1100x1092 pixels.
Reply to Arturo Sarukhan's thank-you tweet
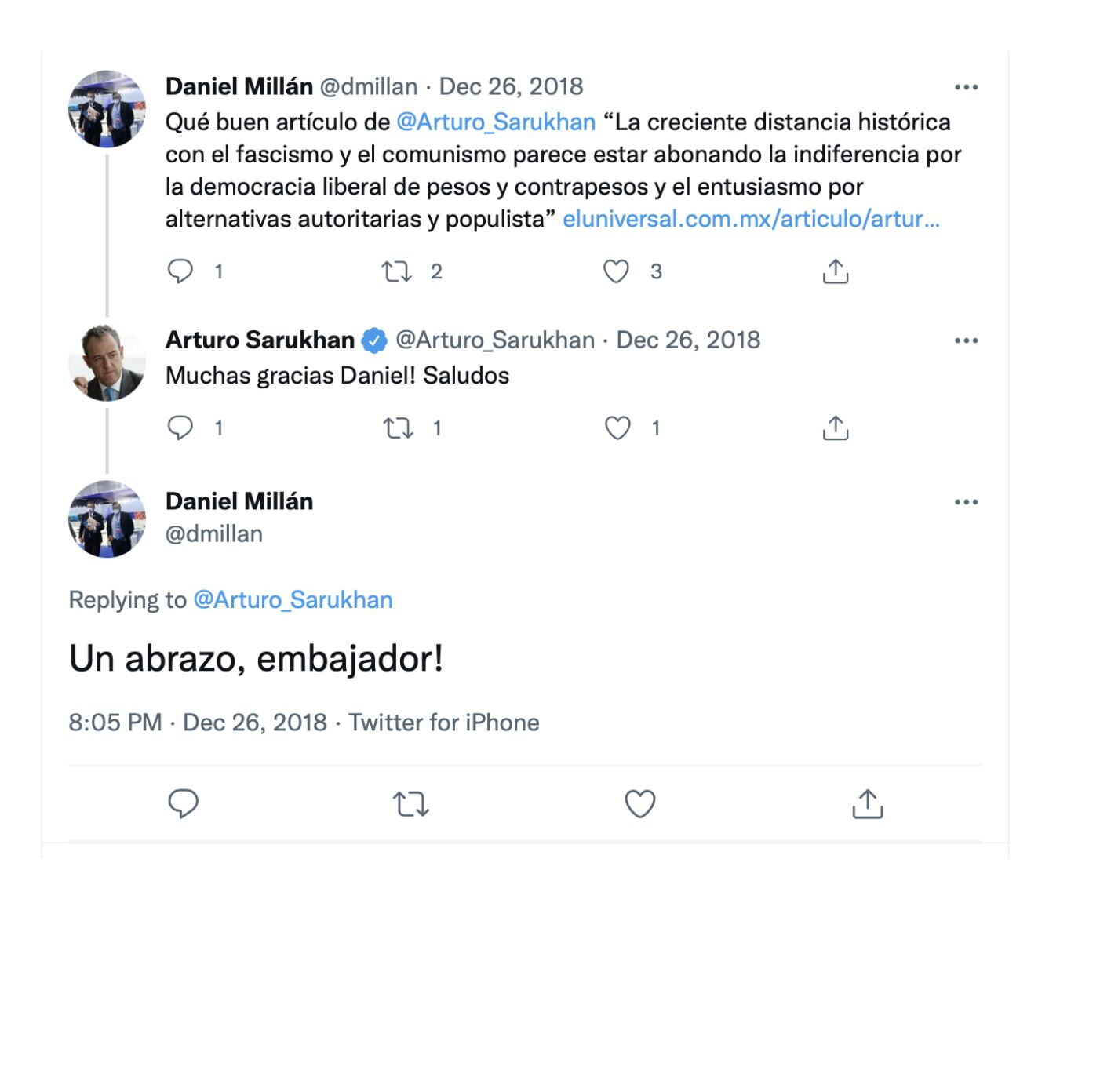[180, 428]
